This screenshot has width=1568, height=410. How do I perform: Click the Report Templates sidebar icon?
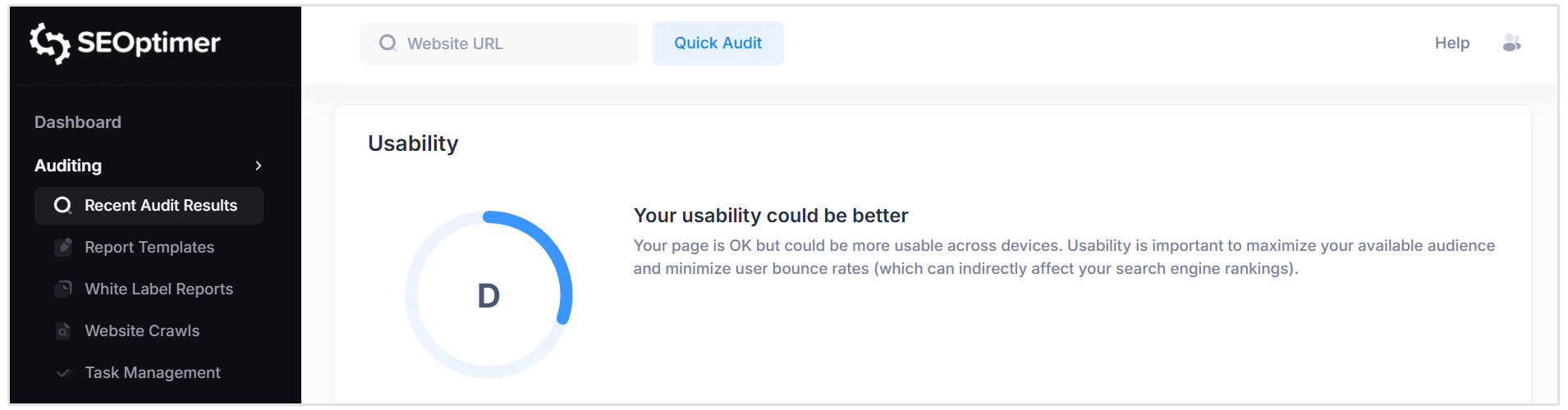click(63, 247)
